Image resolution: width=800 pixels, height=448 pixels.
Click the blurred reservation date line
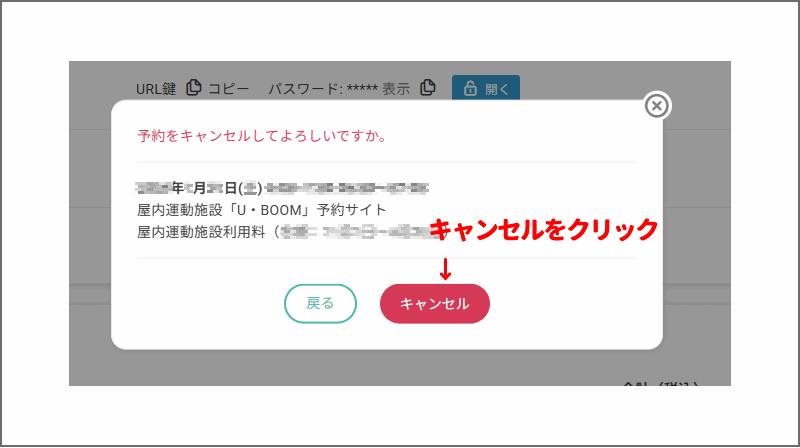pyautogui.click(x=283, y=187)
